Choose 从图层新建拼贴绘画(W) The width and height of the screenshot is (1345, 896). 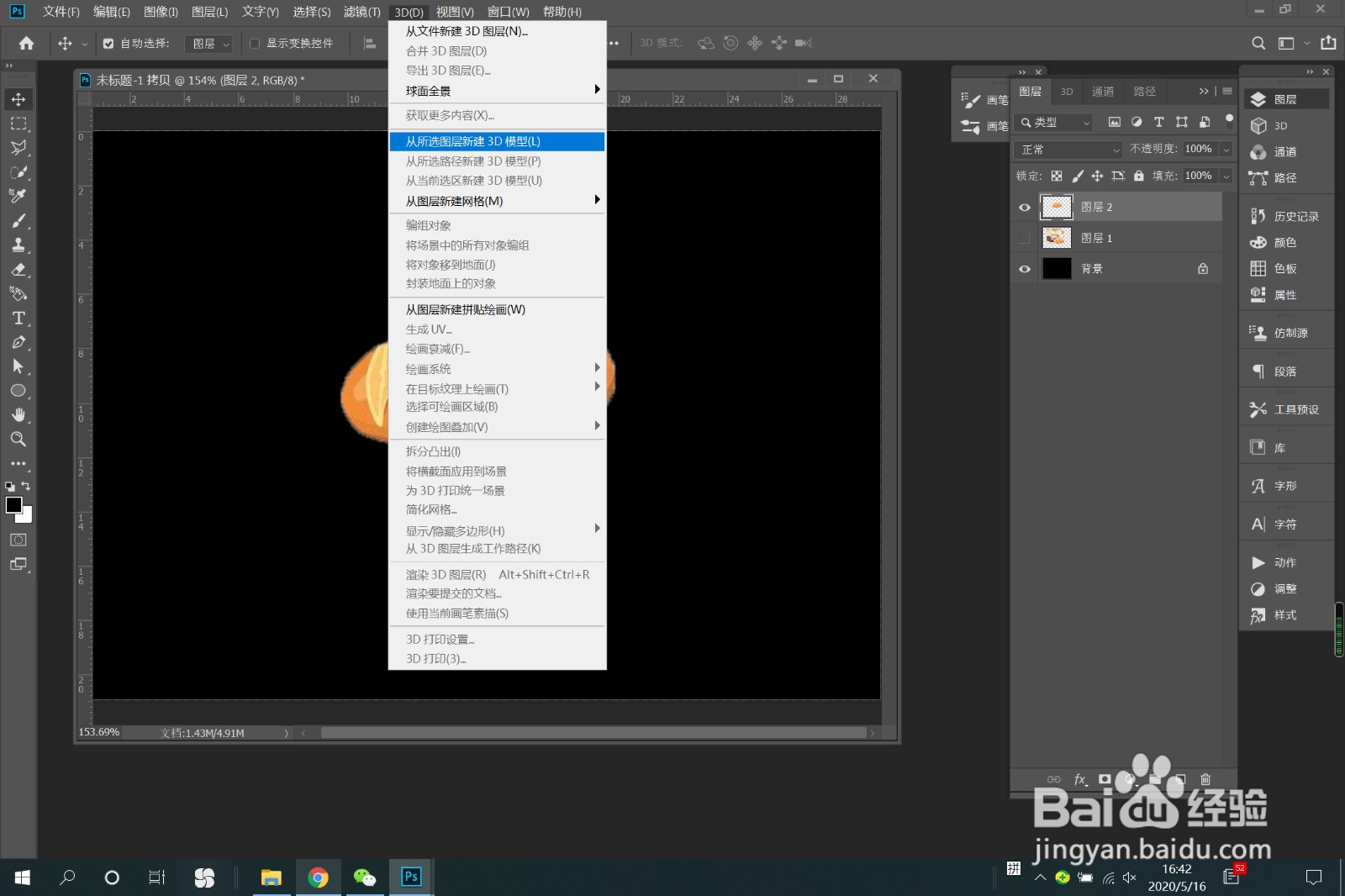497,309
